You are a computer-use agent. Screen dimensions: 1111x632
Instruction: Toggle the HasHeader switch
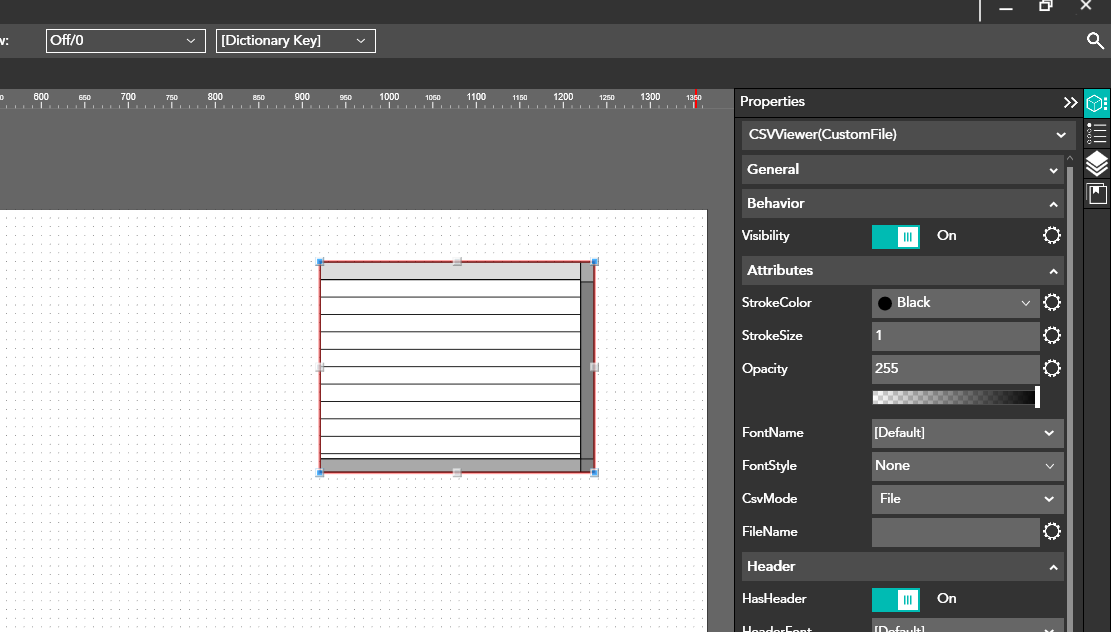click(x=896, y=600)
